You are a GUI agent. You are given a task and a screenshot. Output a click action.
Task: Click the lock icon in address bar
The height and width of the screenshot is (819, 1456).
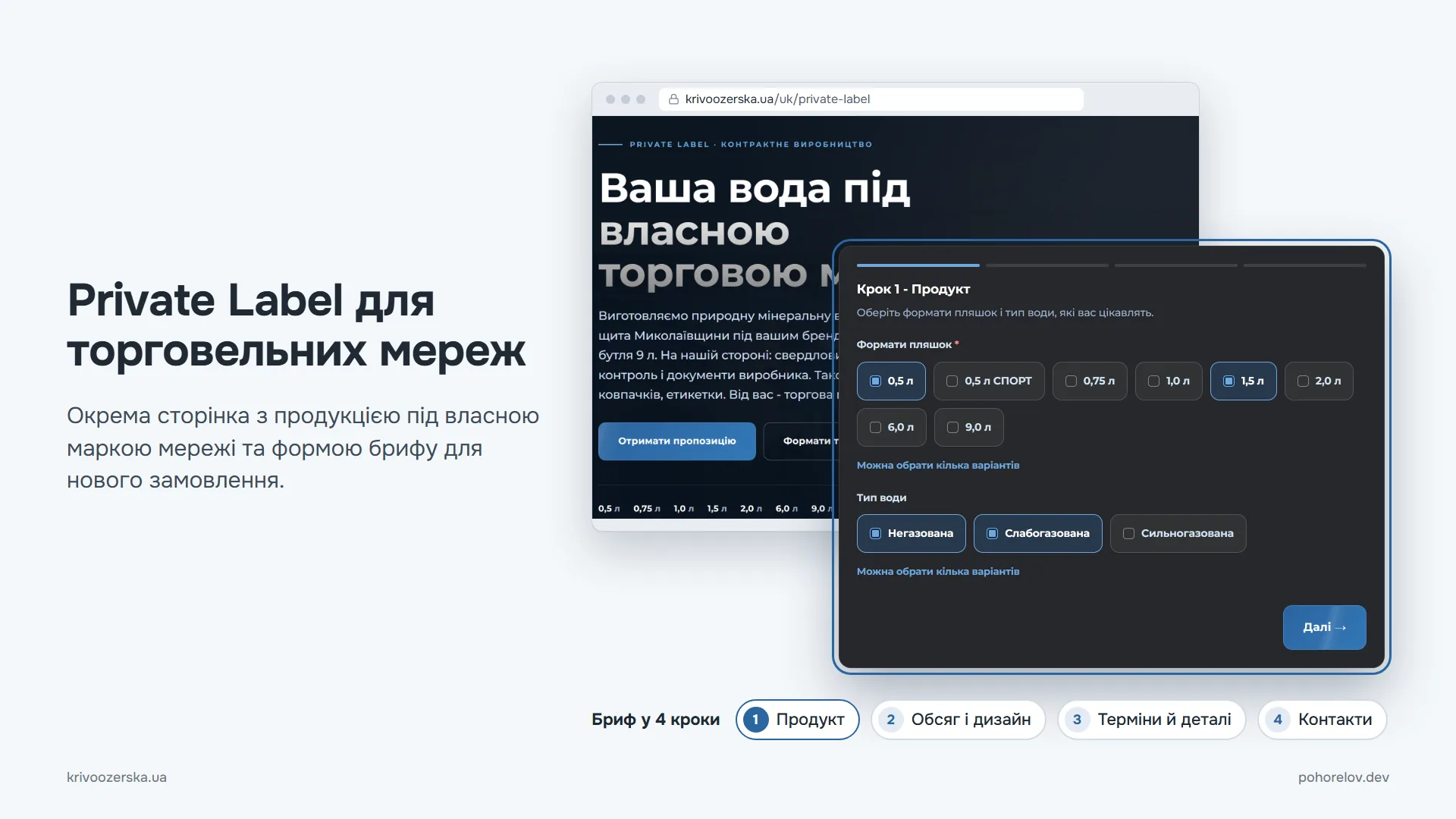point(673,99)
